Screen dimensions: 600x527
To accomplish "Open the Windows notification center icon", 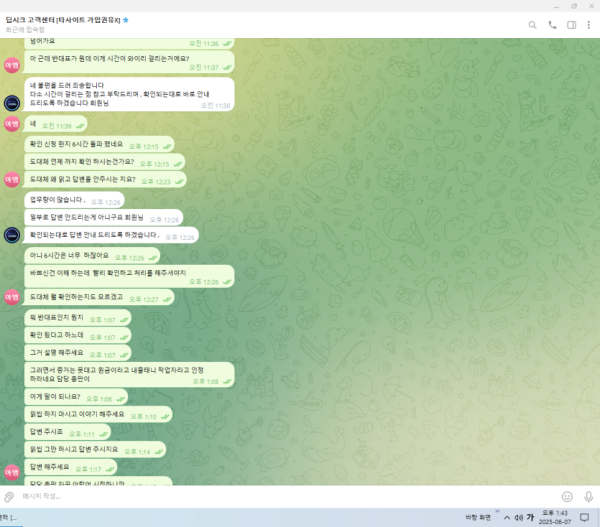I will [x=584, y=518].
